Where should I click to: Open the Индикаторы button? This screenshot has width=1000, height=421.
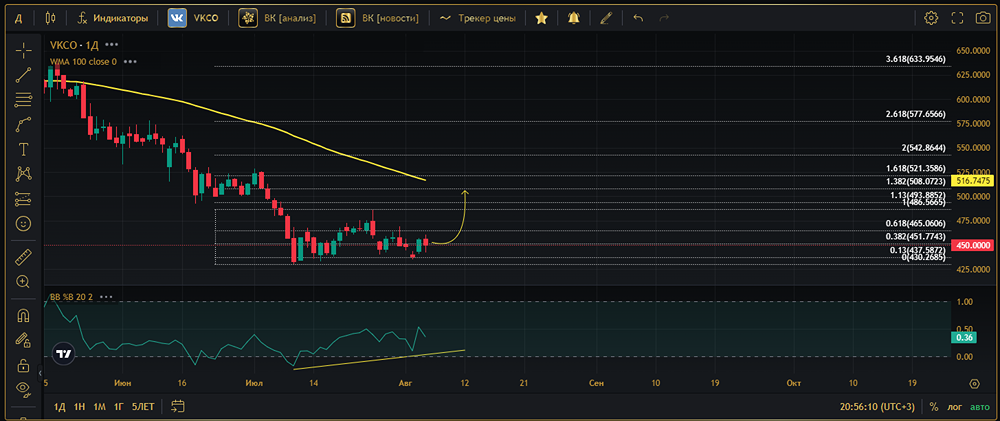(x=113, y=18)
